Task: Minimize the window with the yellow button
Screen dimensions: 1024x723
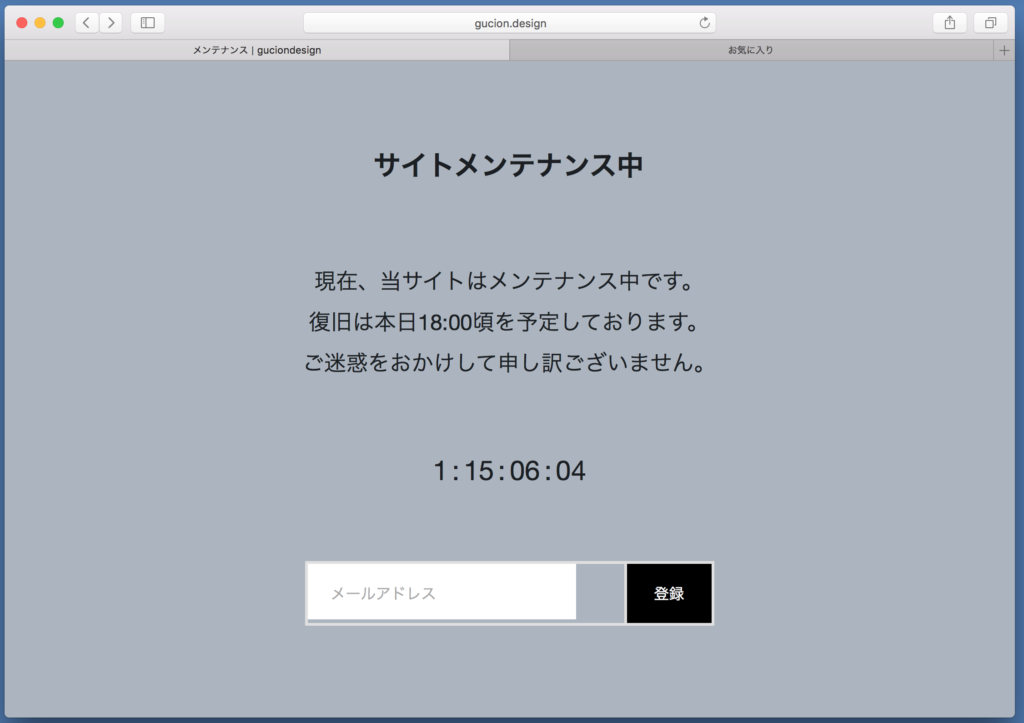Action: (40, 23)
